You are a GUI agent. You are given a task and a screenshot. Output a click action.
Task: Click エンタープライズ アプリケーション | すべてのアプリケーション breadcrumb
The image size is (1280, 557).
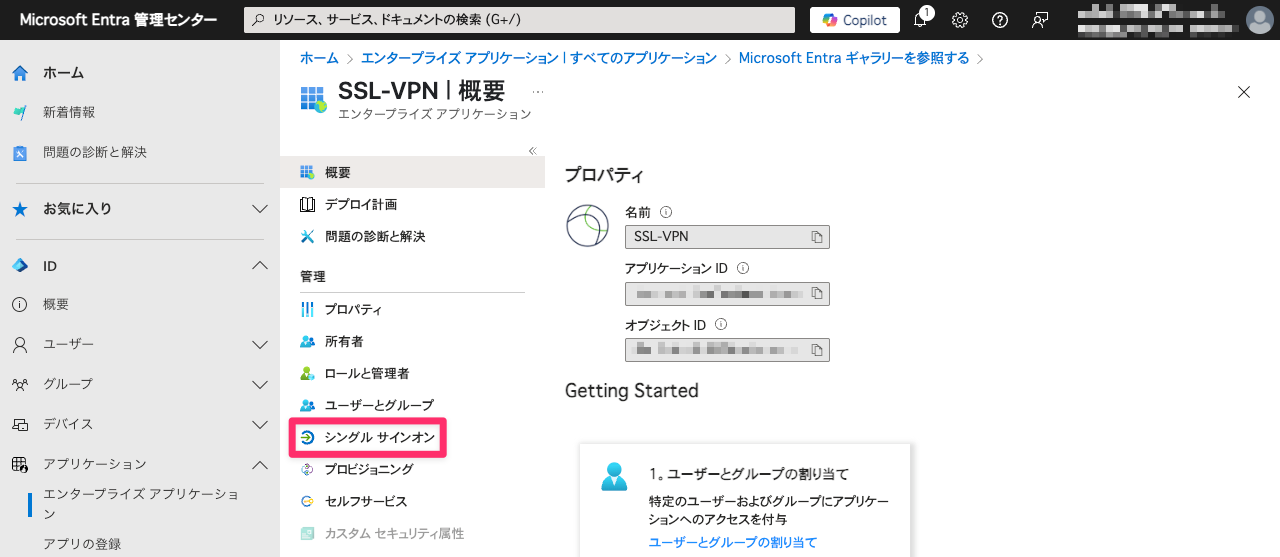point(539,58)
